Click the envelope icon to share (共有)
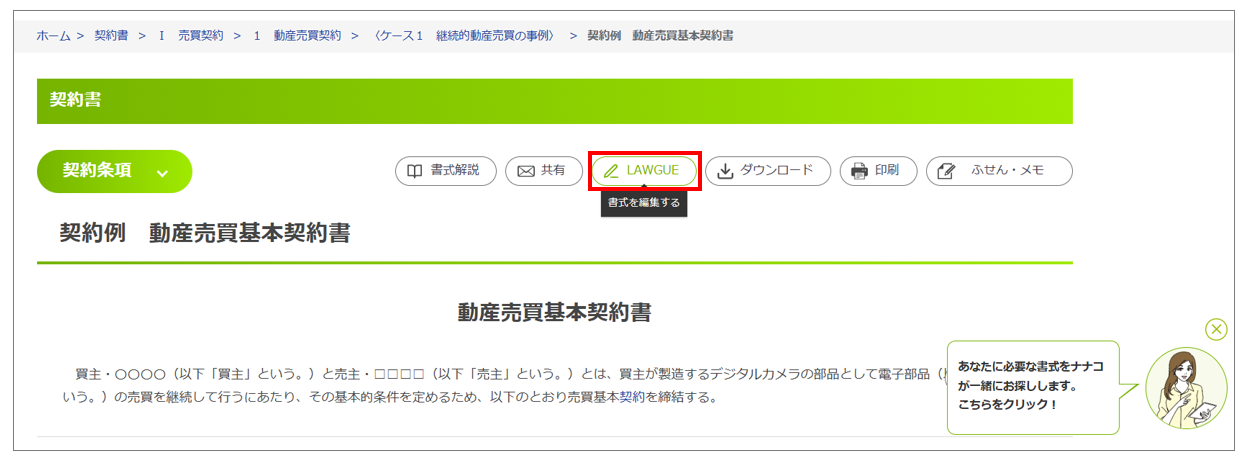This screenshot has width=1246, height=460. tap(525, 171)
